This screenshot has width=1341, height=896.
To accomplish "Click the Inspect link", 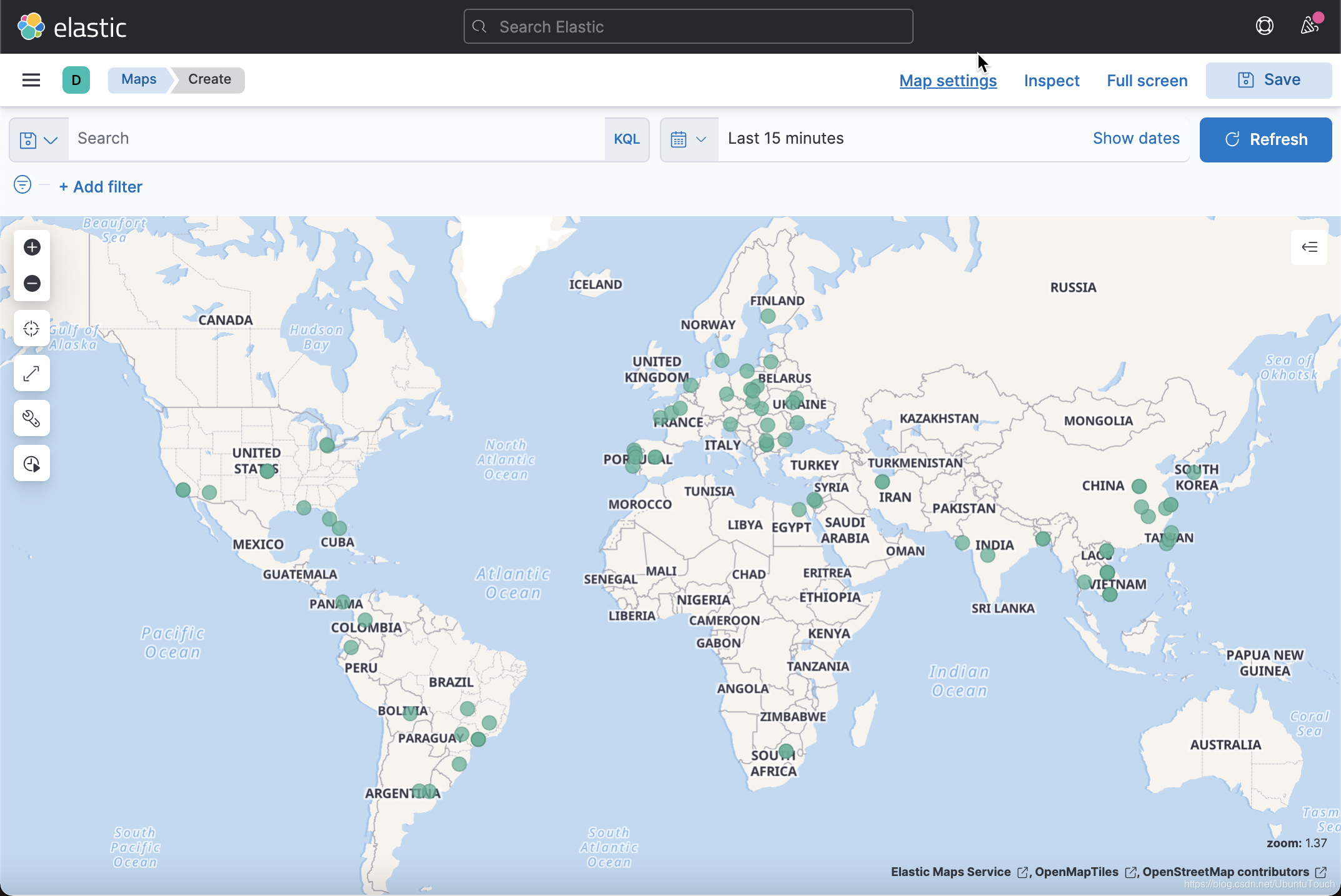I will pyautogui.click(x=1051, y=81).
